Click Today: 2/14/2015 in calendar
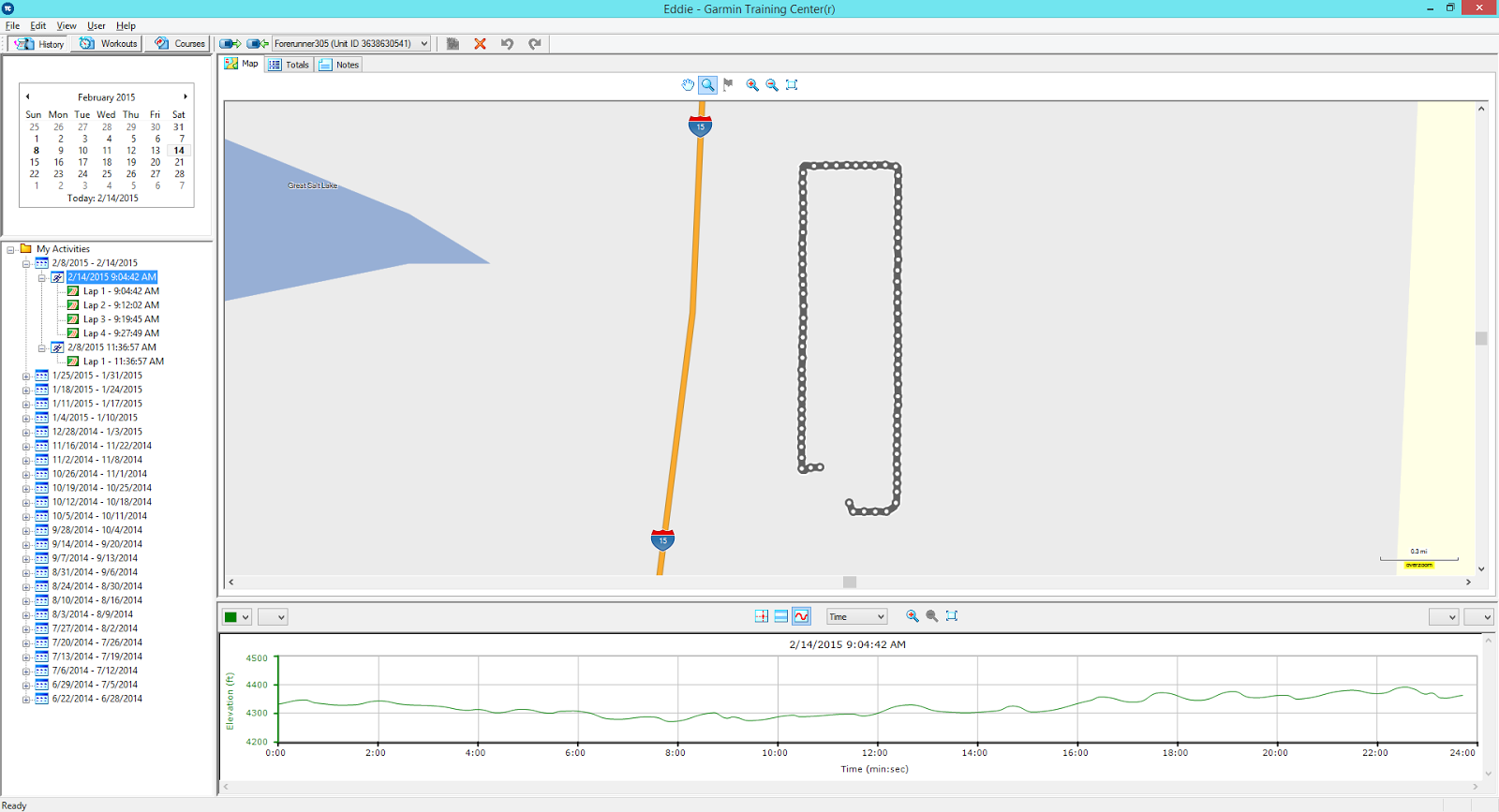1499x812 pixels. 103,199
